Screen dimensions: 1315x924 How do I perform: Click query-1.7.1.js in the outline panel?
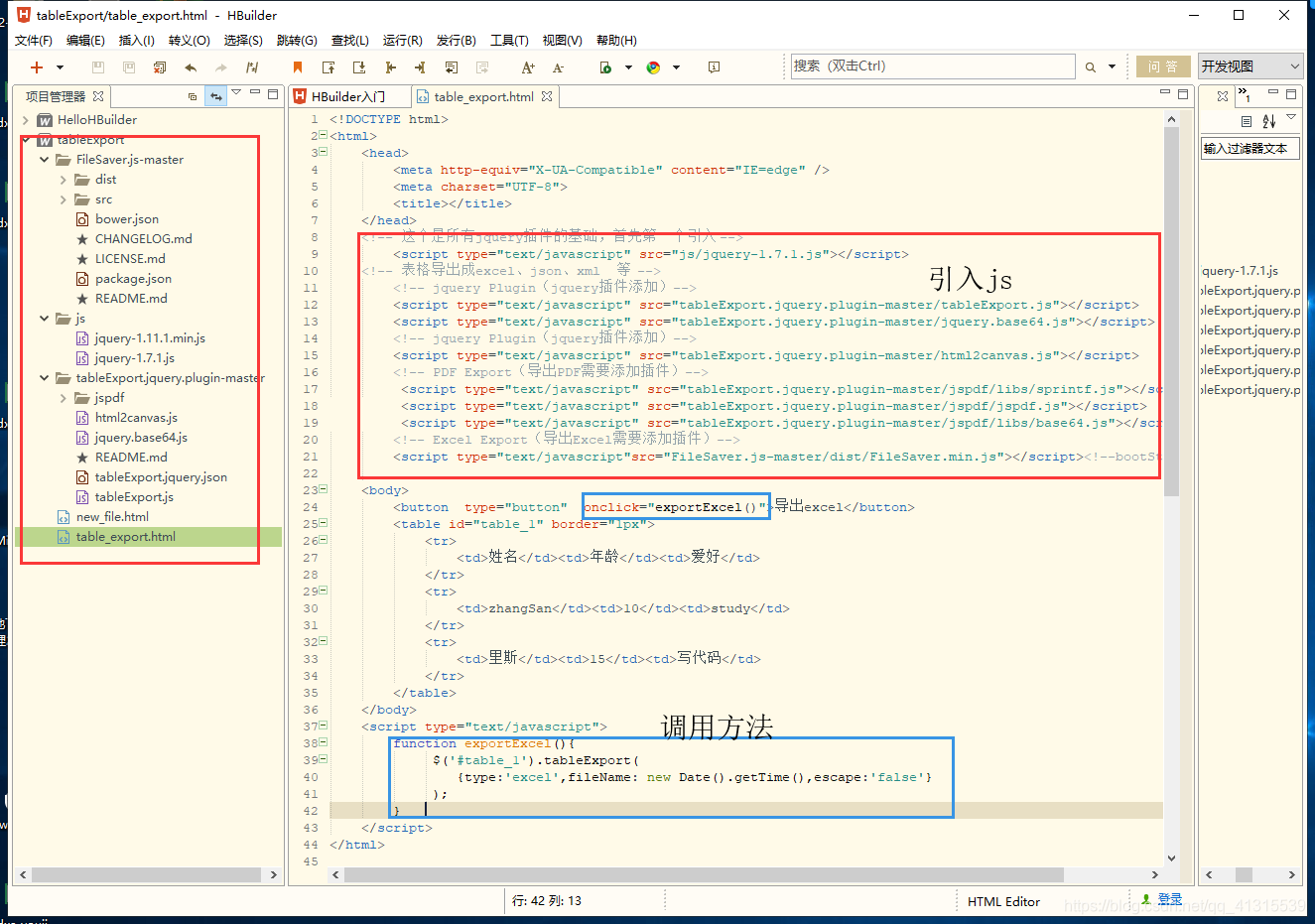click(x=1241, y=271)
